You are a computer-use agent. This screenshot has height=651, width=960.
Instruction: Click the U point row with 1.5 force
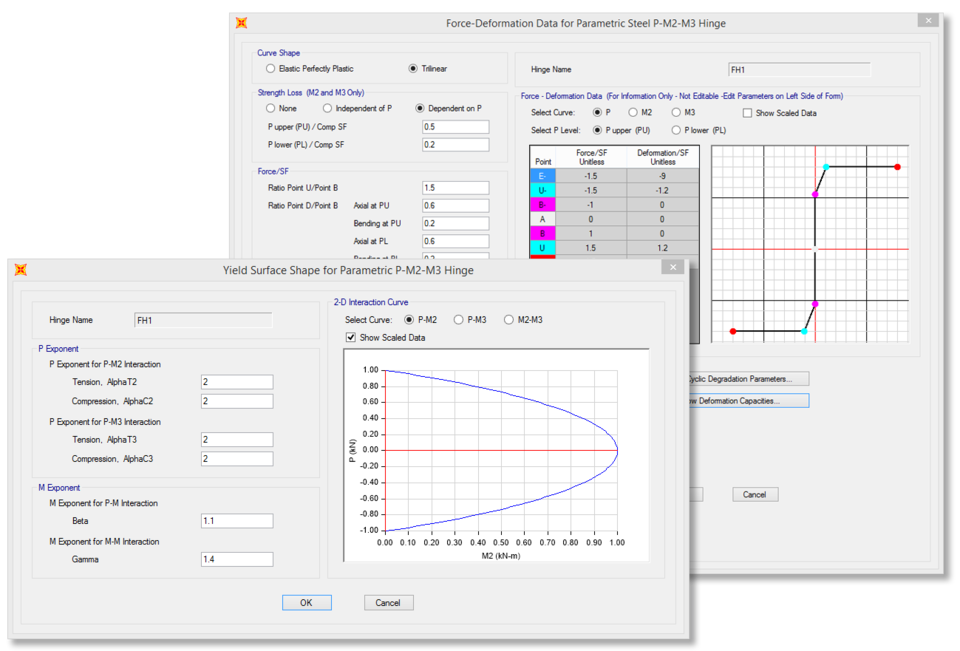(x=614, y=248)
